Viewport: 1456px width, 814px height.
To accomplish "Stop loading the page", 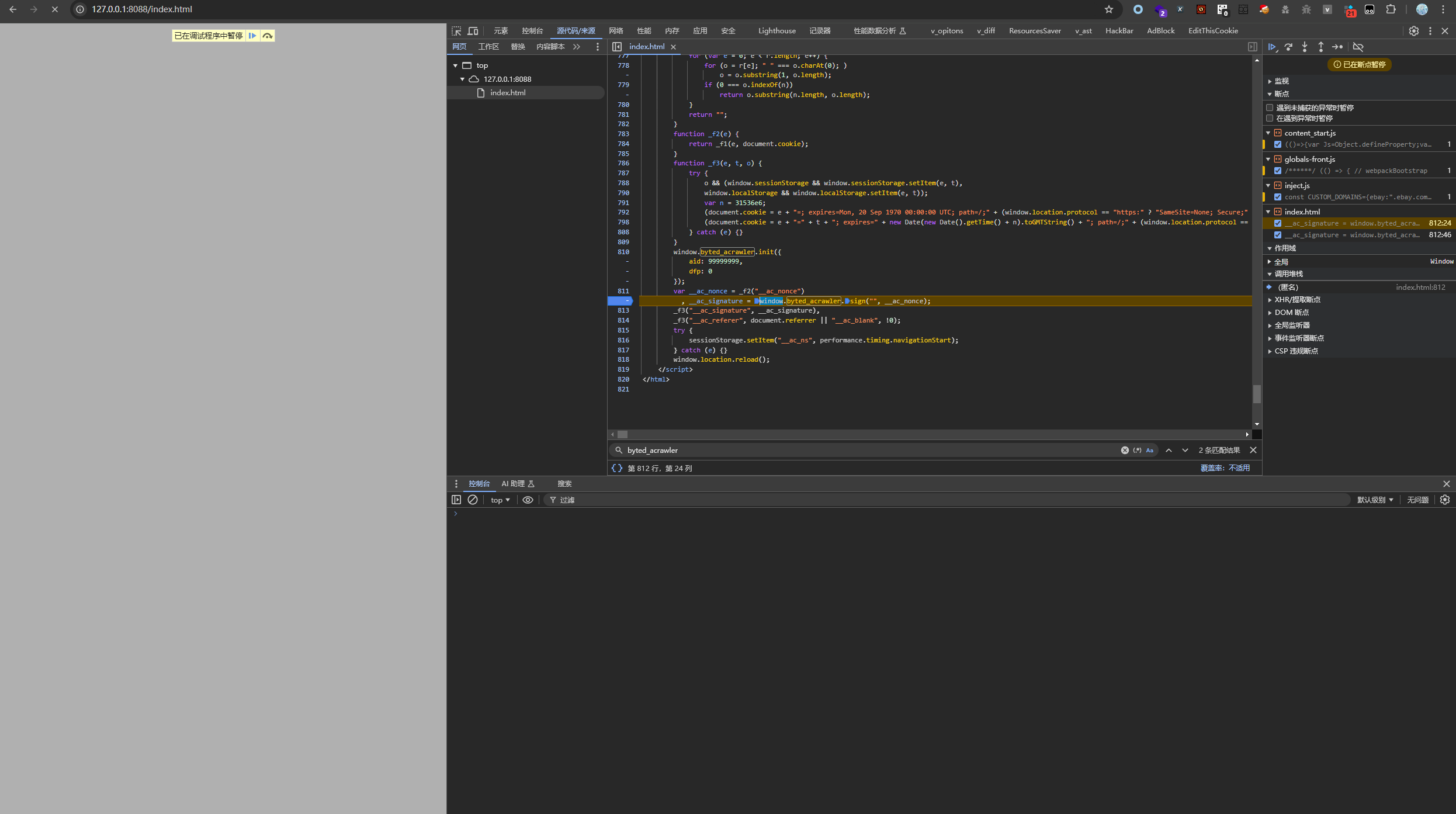I will [x=55, y=9].
